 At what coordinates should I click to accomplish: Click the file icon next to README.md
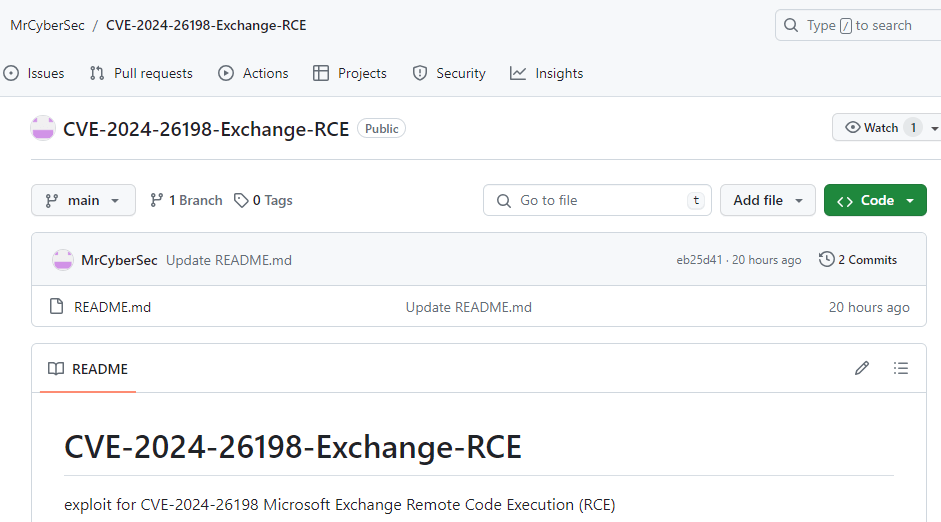pyautogui.click(x=56, y=307)
